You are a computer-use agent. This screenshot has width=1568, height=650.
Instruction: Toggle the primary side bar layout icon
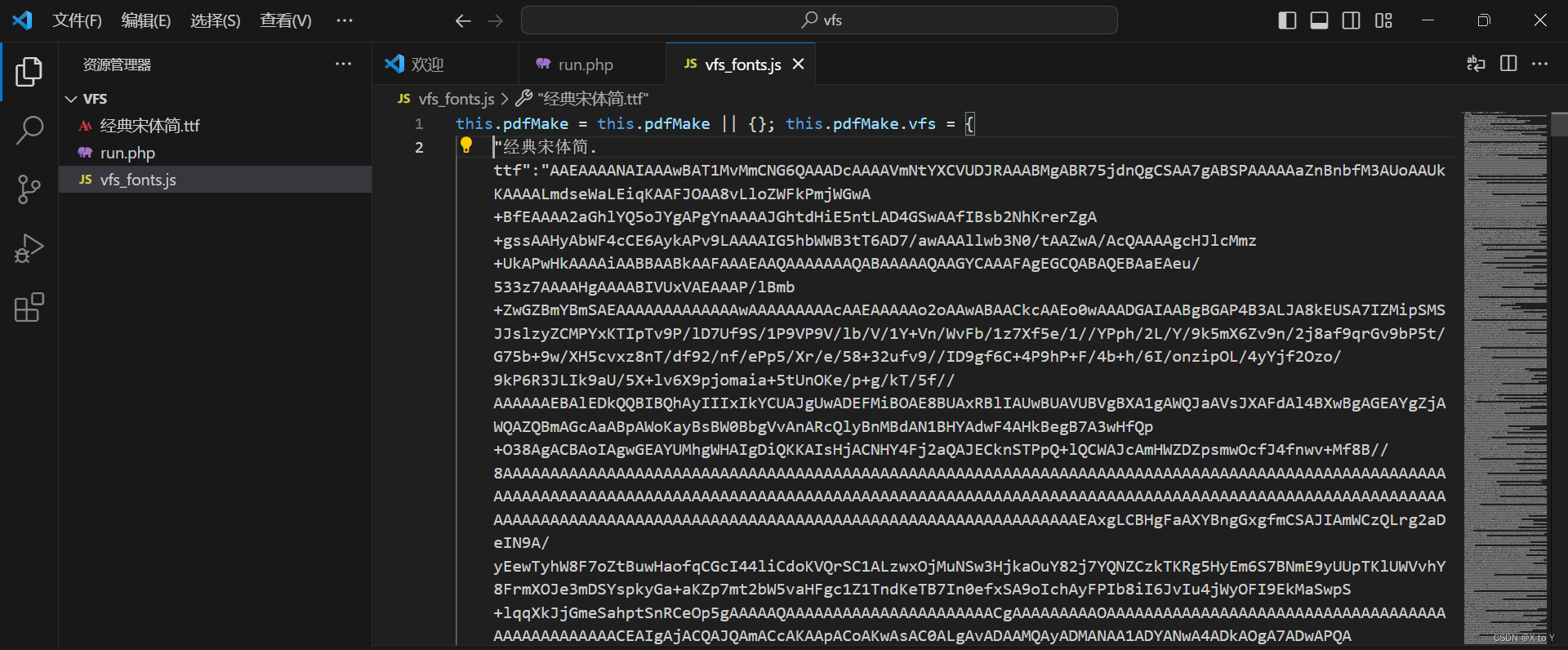(1287, 20)
